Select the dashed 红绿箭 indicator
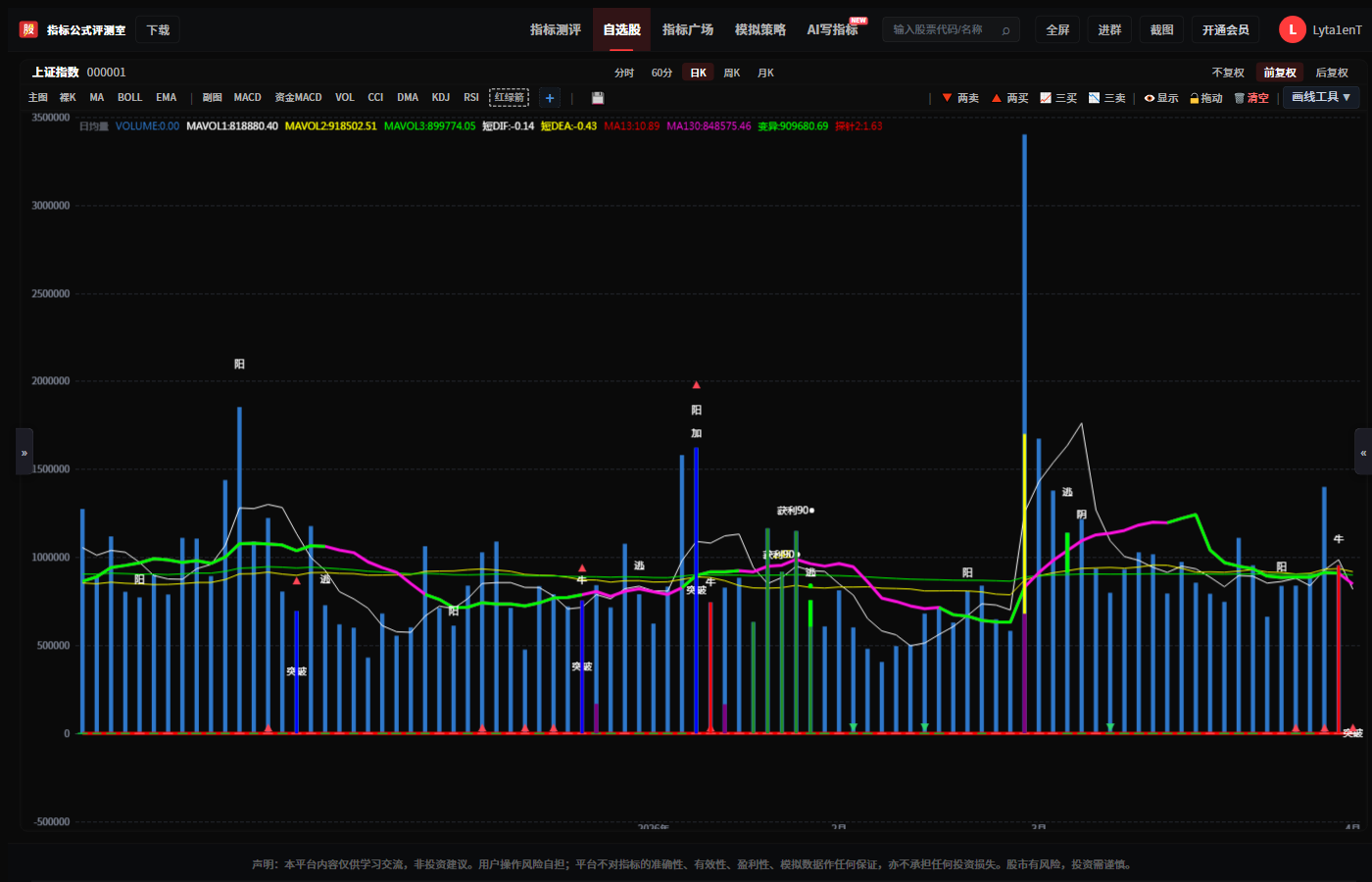 [510, 98]
